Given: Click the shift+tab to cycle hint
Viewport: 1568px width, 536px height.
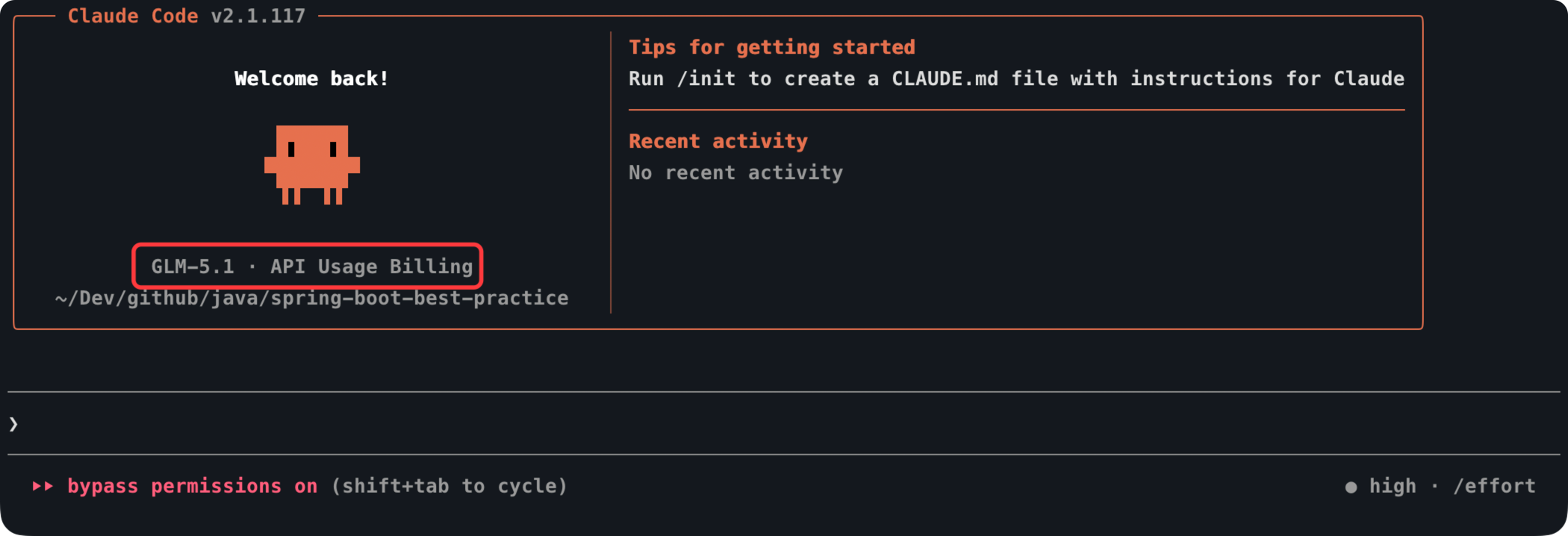Looking at the screenshot, I should pos(449,486).
